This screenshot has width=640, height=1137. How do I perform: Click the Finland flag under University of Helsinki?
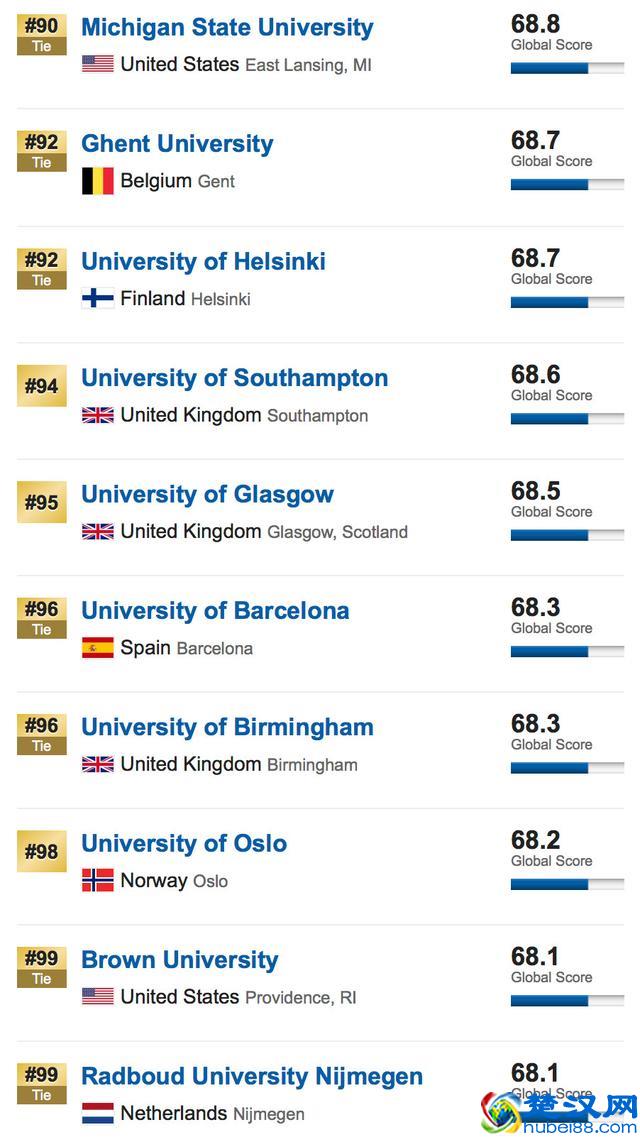tap(95, 298)
